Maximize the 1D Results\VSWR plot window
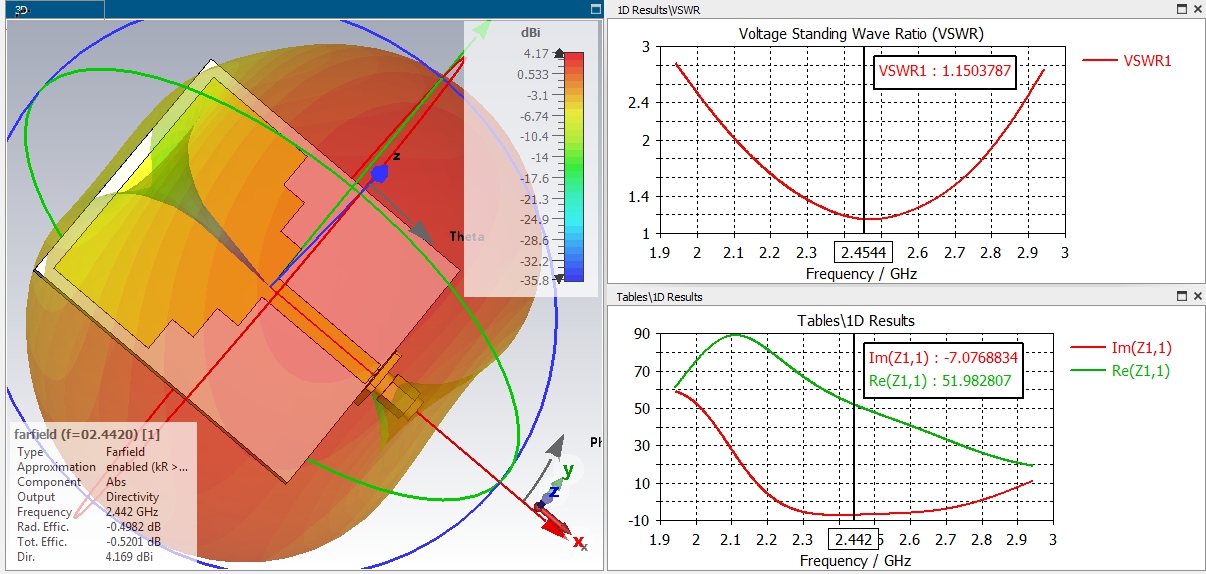1206x574 pixels. click(1182, 9)
